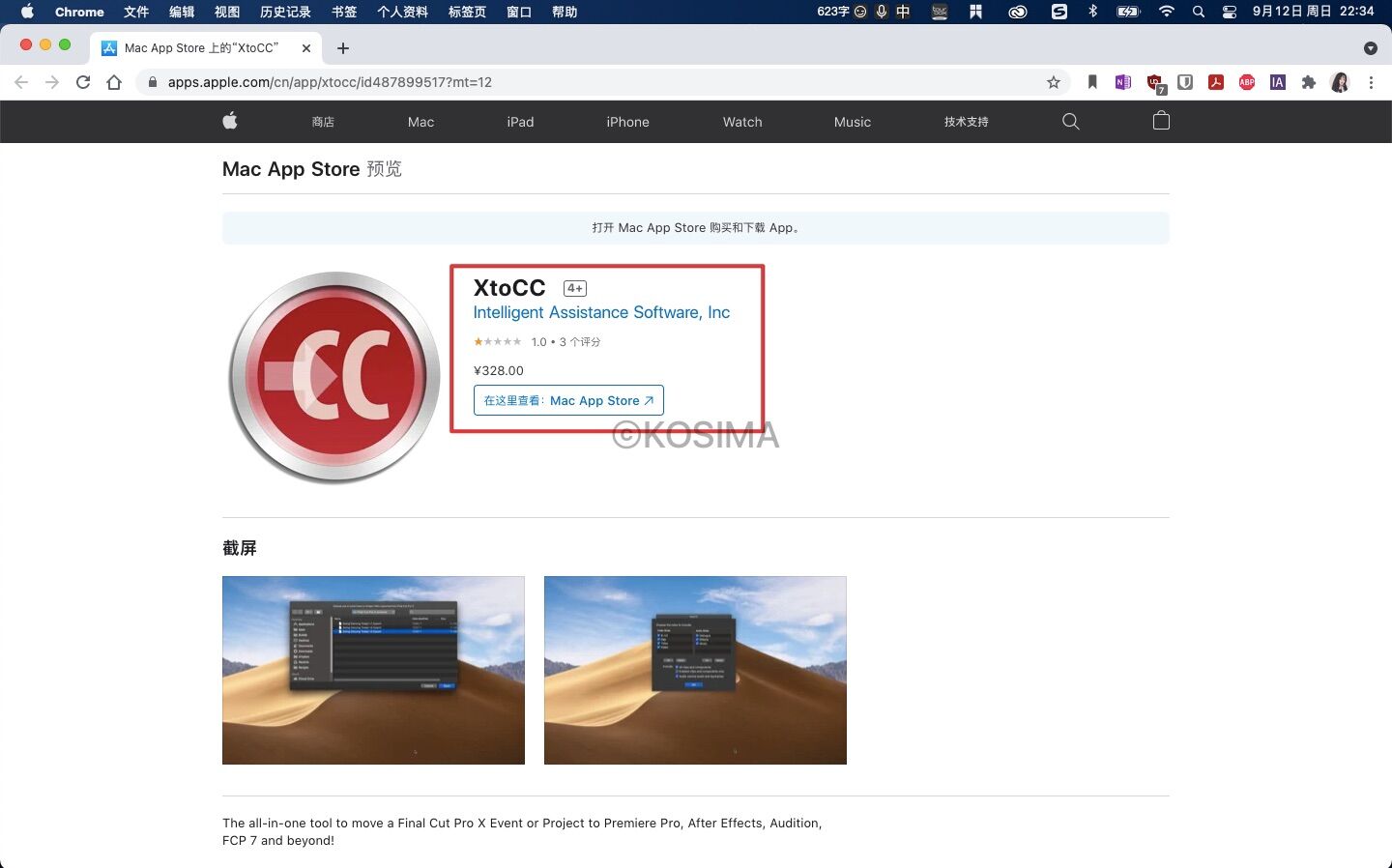Click the site lock icon in address bar
This screenshot has height=868, width=1392.
coord(152,82)
